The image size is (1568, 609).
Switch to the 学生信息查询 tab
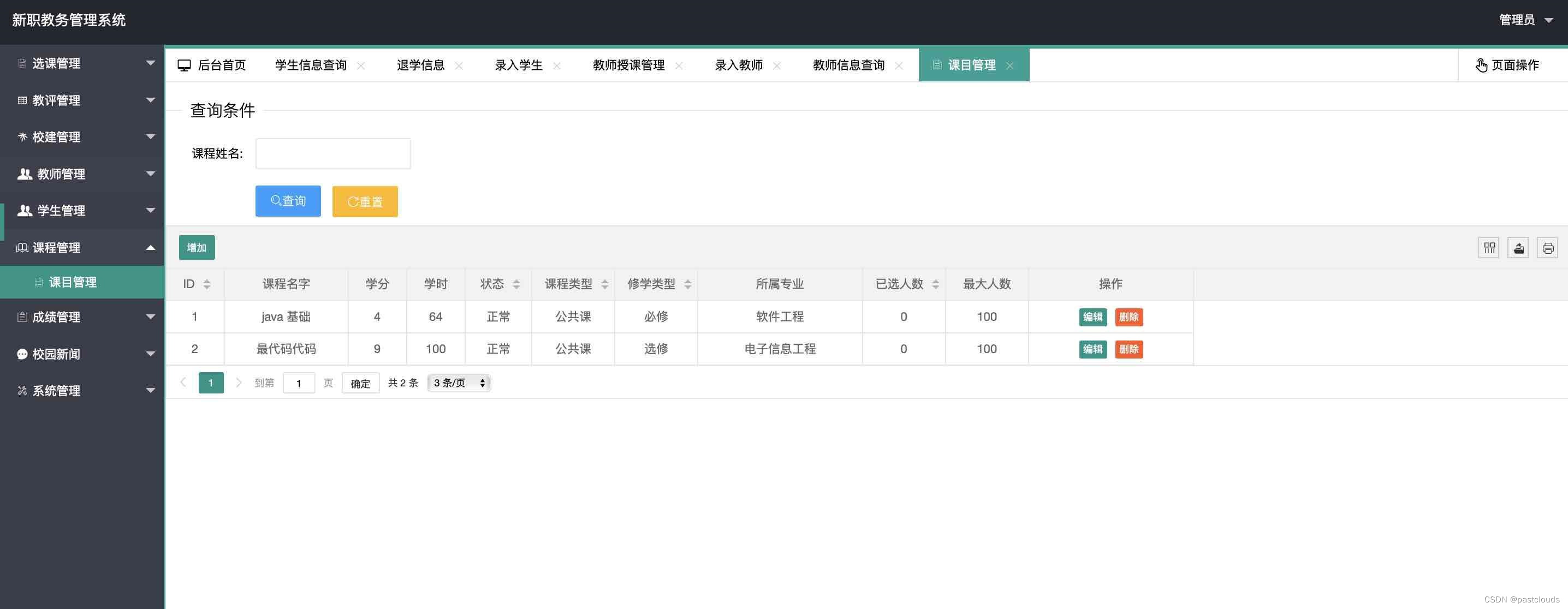pos(311,65)
